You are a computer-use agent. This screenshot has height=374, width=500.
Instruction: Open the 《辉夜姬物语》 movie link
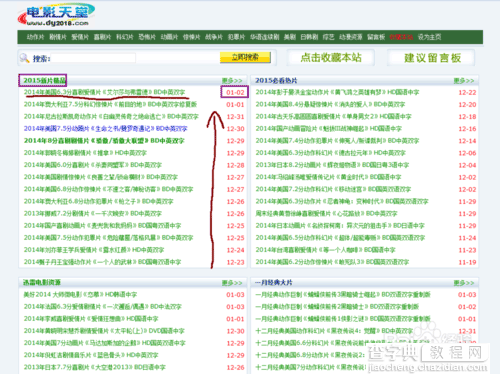(332, 165)
